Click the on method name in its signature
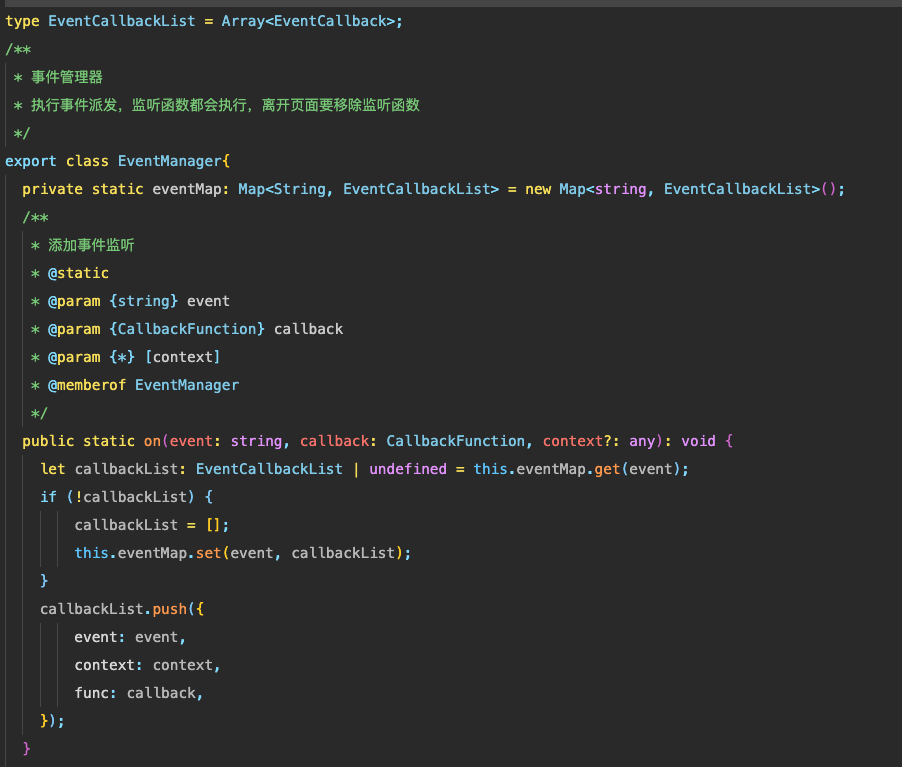Screen dimensions: 902x767 click(152, 441)
